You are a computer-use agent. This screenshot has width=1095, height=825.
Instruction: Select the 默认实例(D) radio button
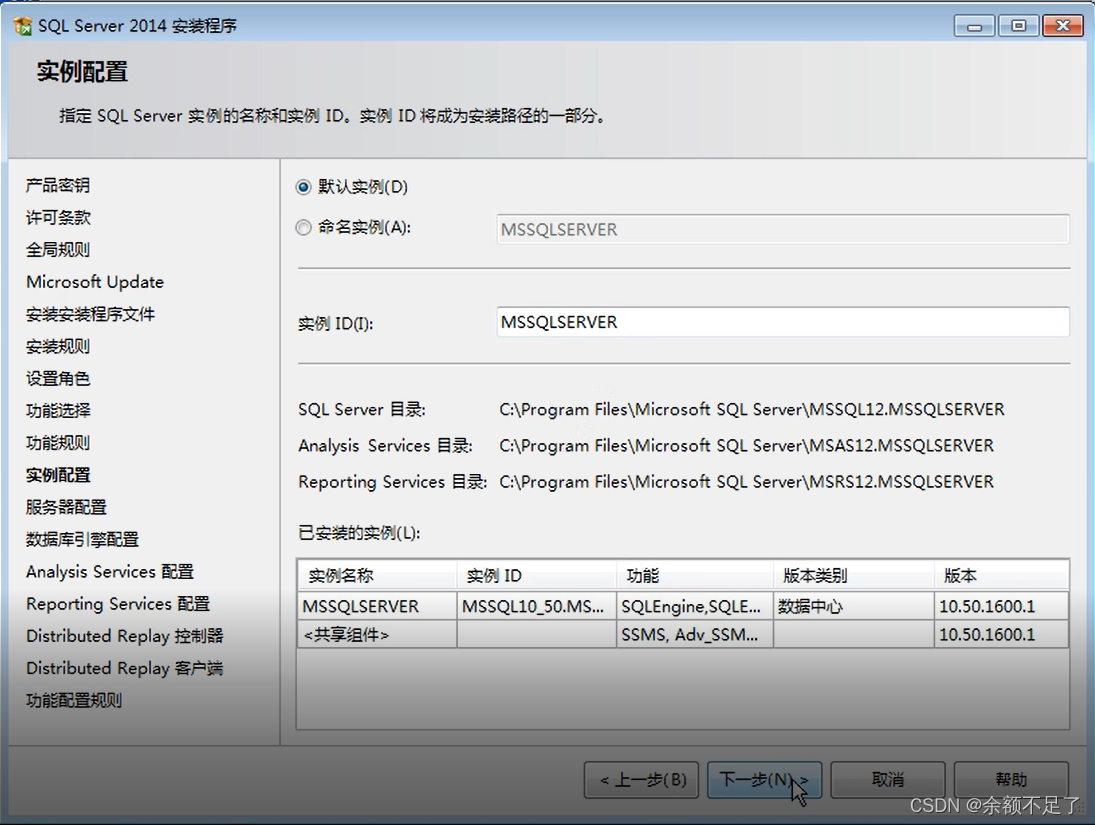303,187
